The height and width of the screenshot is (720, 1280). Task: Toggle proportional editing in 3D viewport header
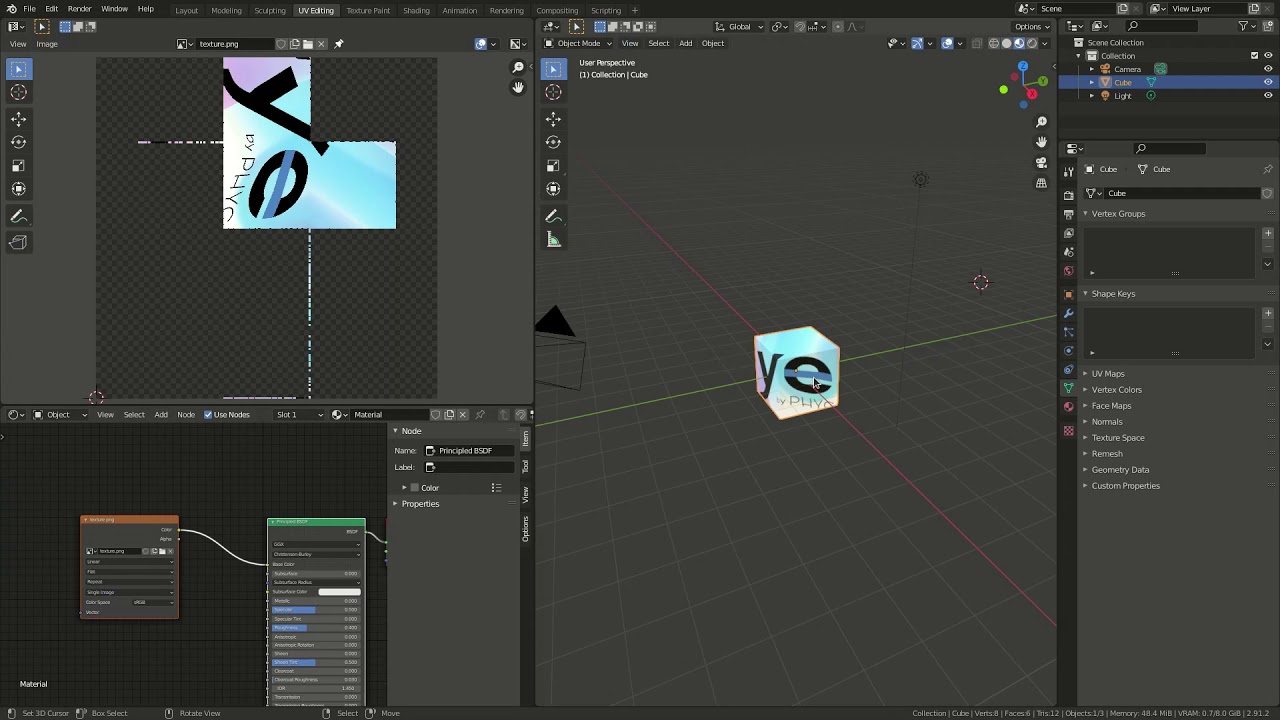(838, 27)
